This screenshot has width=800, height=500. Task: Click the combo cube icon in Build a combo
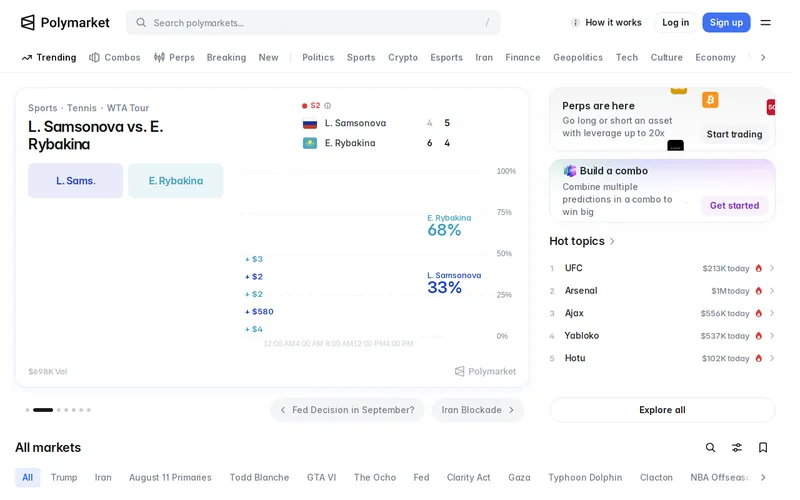pos(569,171)
